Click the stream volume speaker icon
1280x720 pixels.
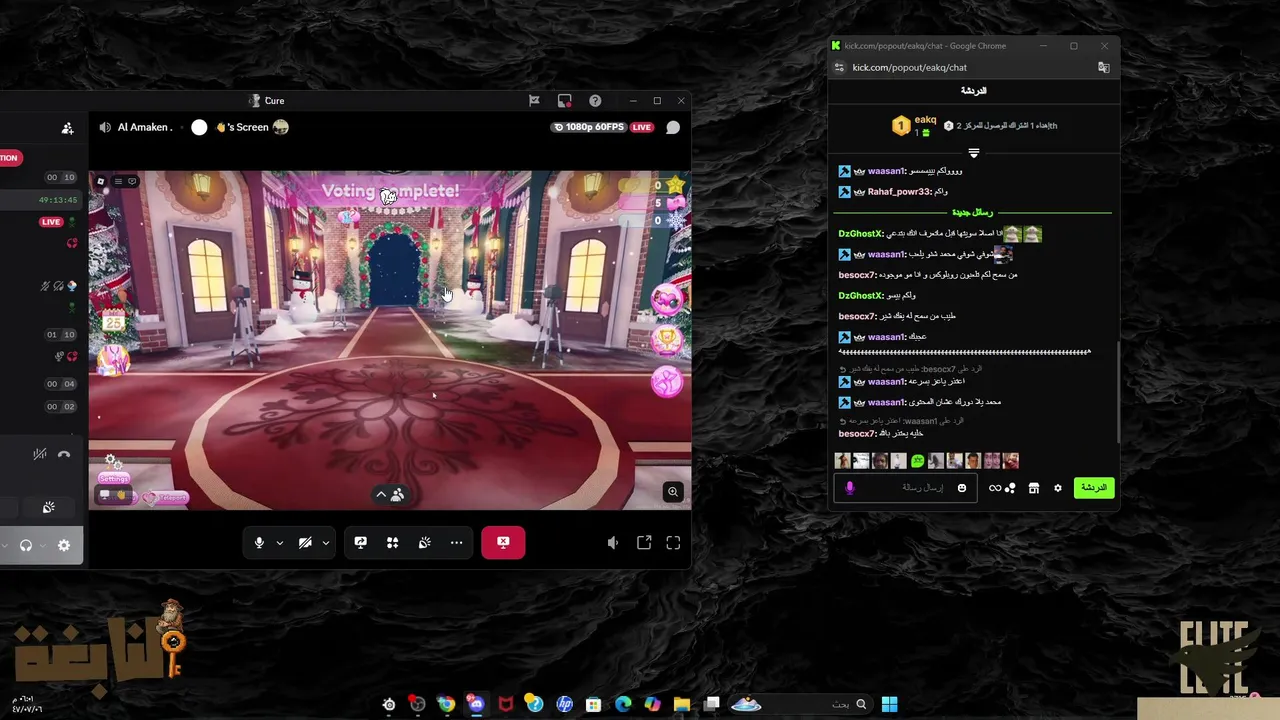coord(613,542)
